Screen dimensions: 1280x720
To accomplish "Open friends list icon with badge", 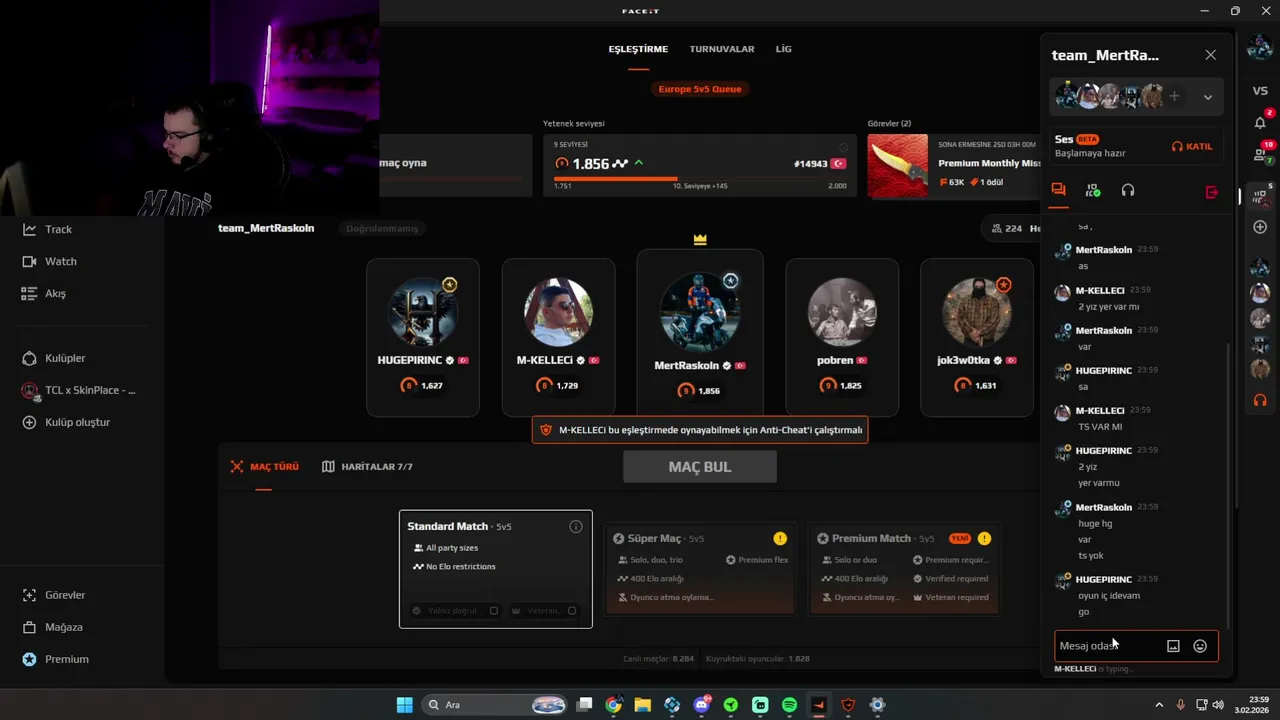I will tap(1260, 154).
